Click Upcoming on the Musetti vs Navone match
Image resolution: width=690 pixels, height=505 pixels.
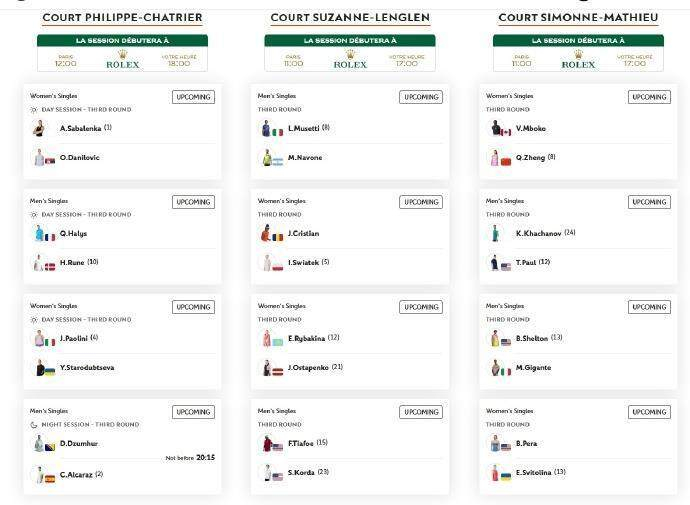click(x=421, y=97)
